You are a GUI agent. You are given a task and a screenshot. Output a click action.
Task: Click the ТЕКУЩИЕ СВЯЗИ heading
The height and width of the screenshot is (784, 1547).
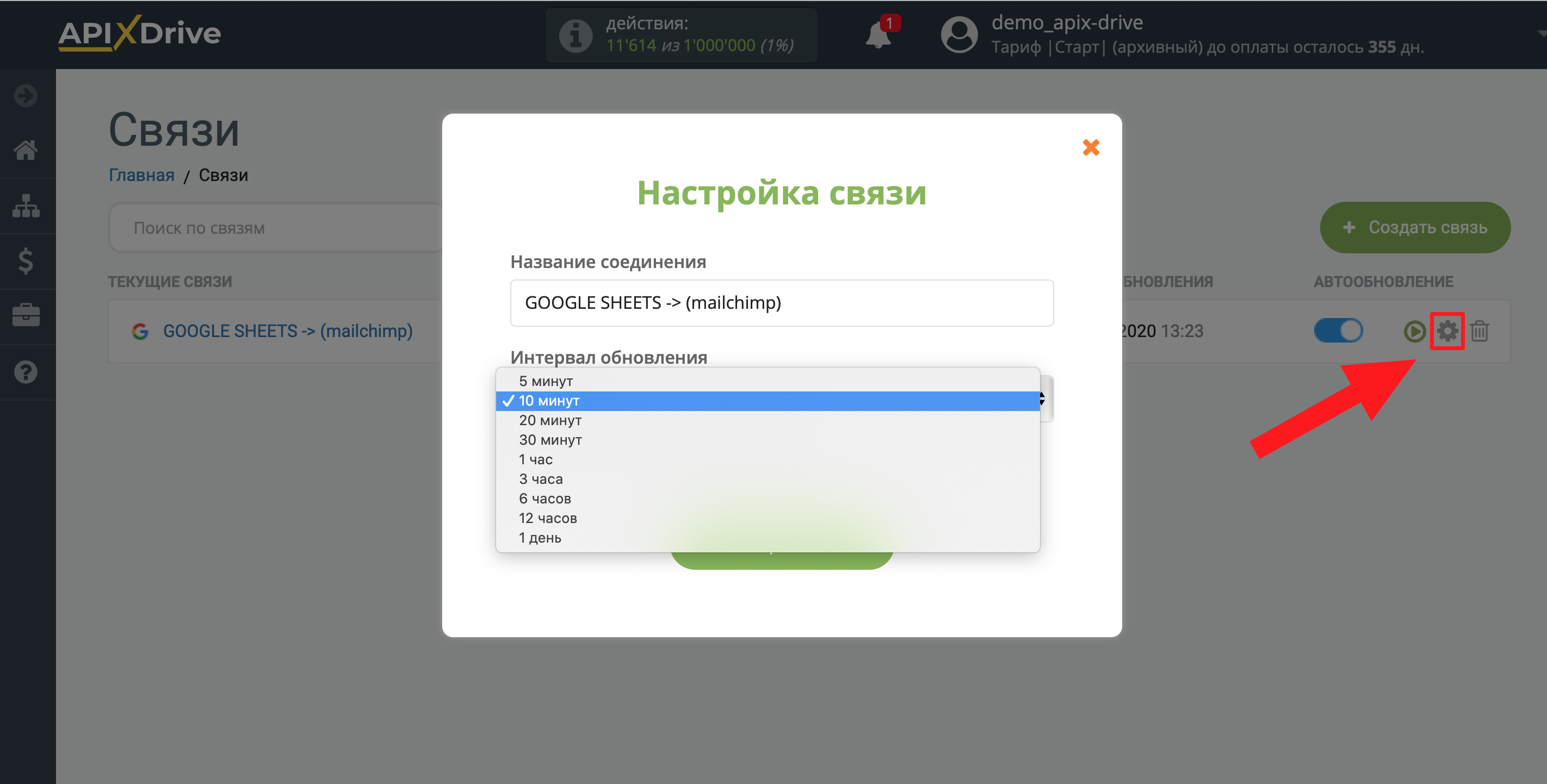pyautogui.click(x=170, y=282)
